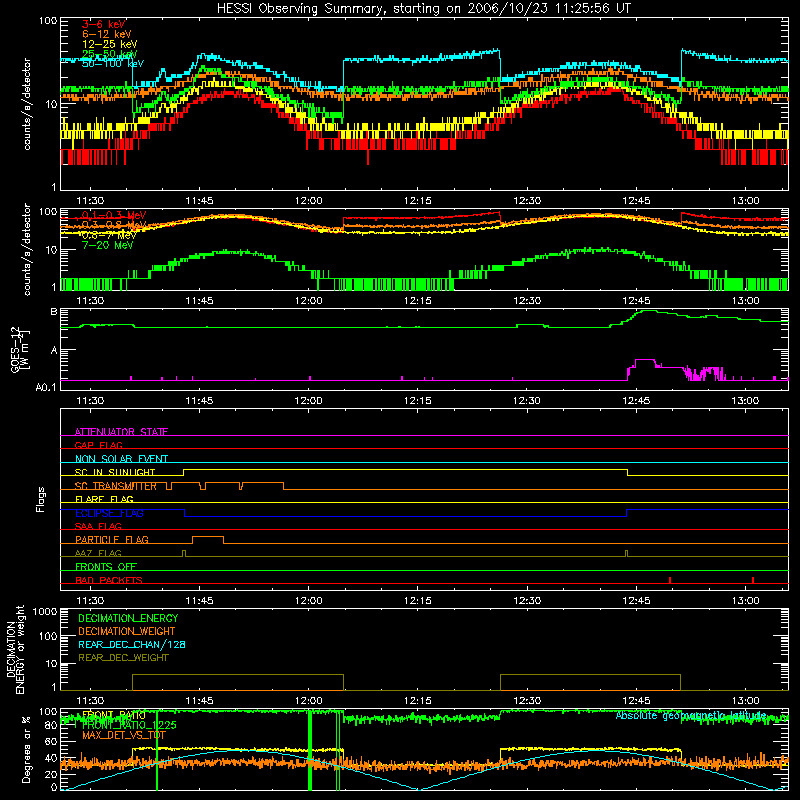The height and width of the screenshot is (800, 800).
Task: Click the FRONT_RATIO legend label
Action: (x=114, y=715)
